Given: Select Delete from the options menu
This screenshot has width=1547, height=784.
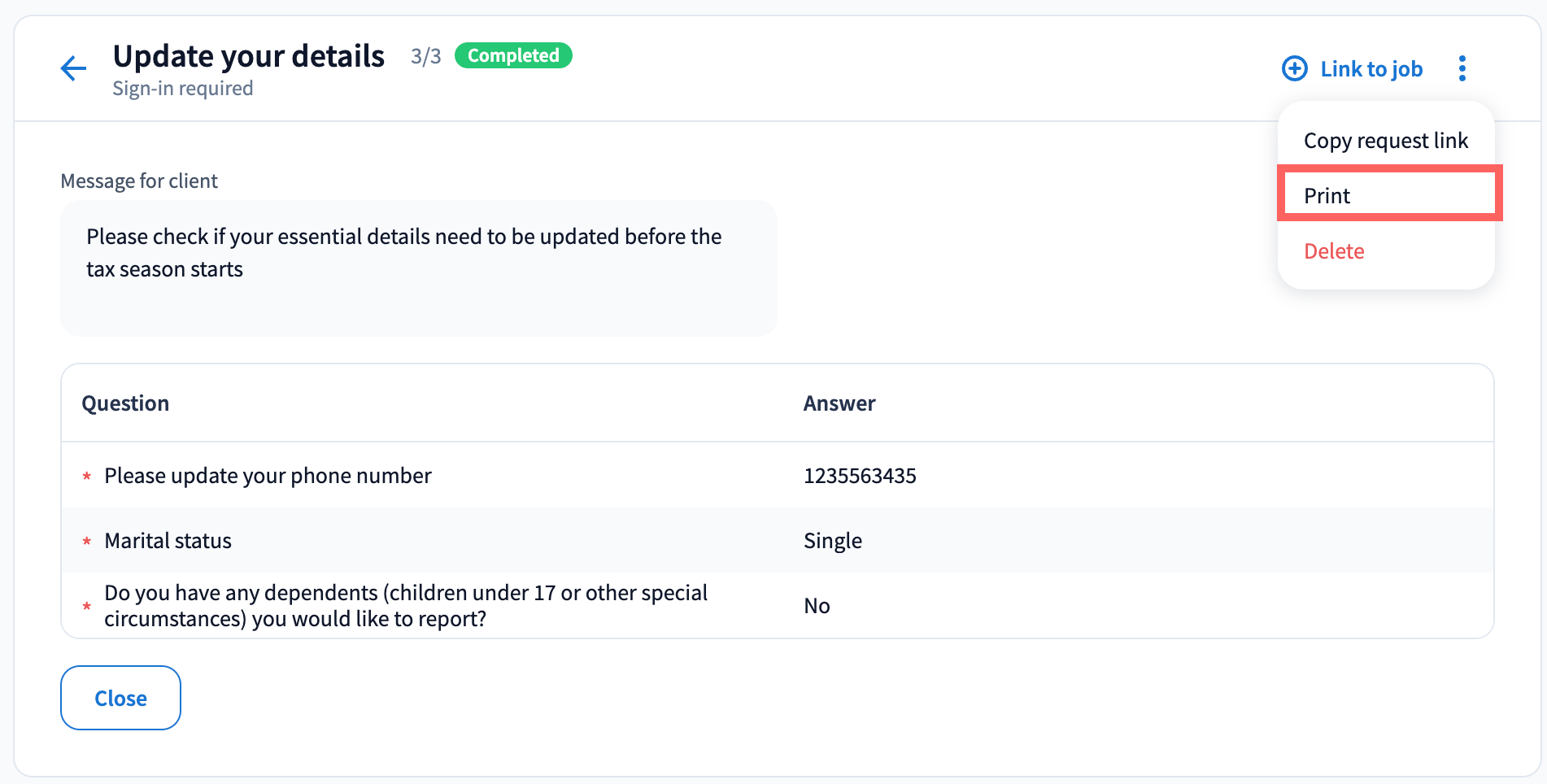Looking at the screenshot, I should tap(1334, 251).
